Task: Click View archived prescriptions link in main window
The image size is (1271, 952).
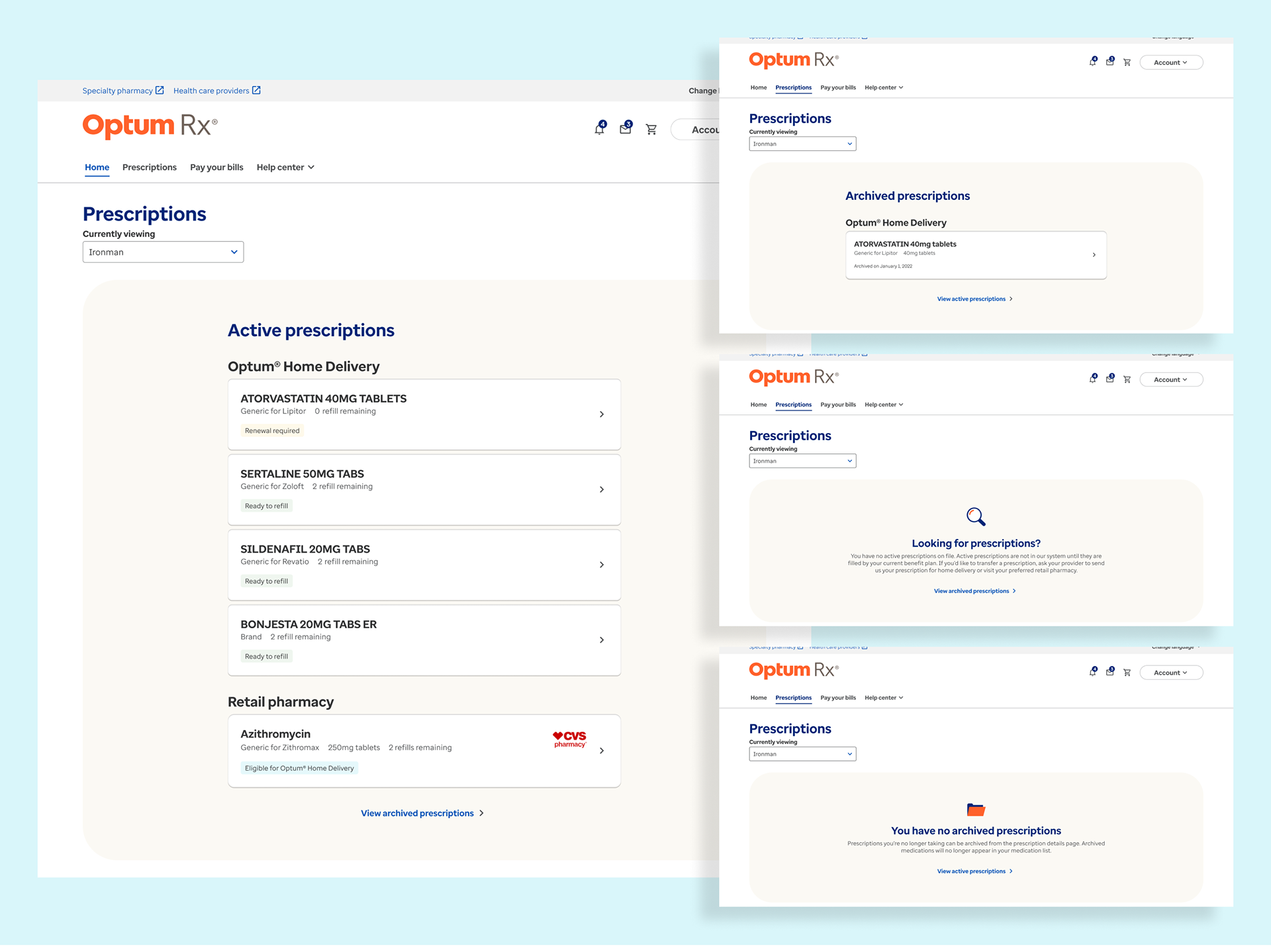Action: (422, 813)
